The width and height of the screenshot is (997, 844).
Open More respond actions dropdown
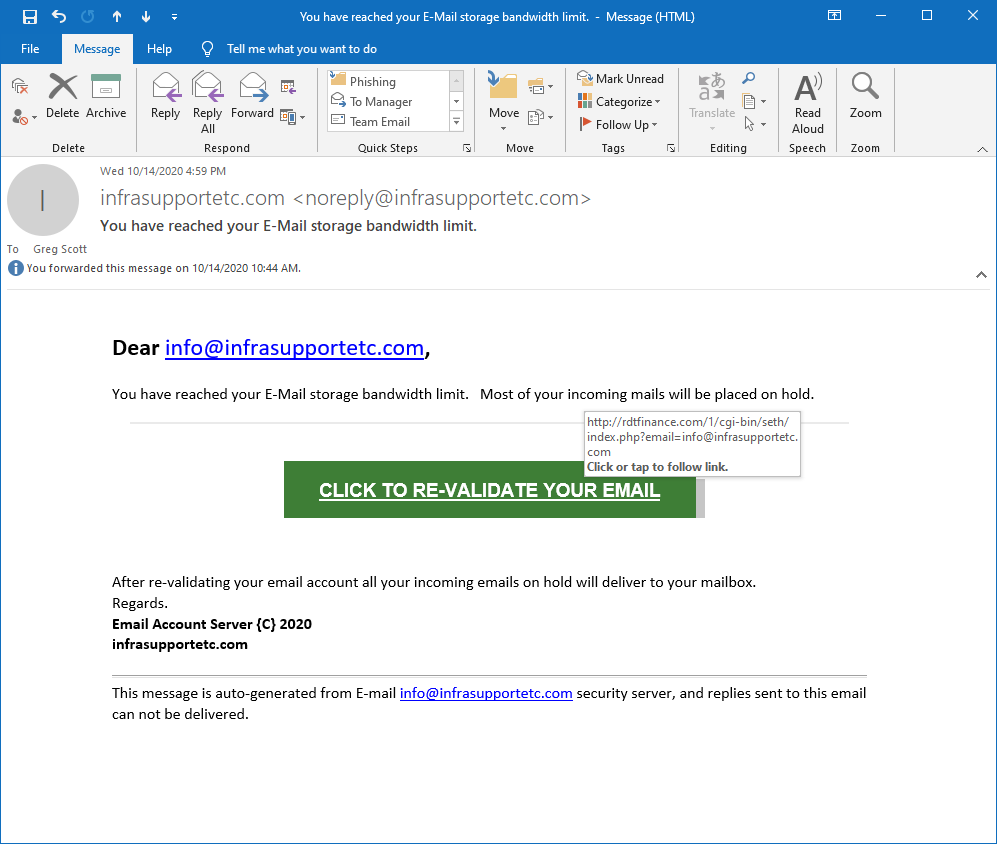click(x=292, y=117)
